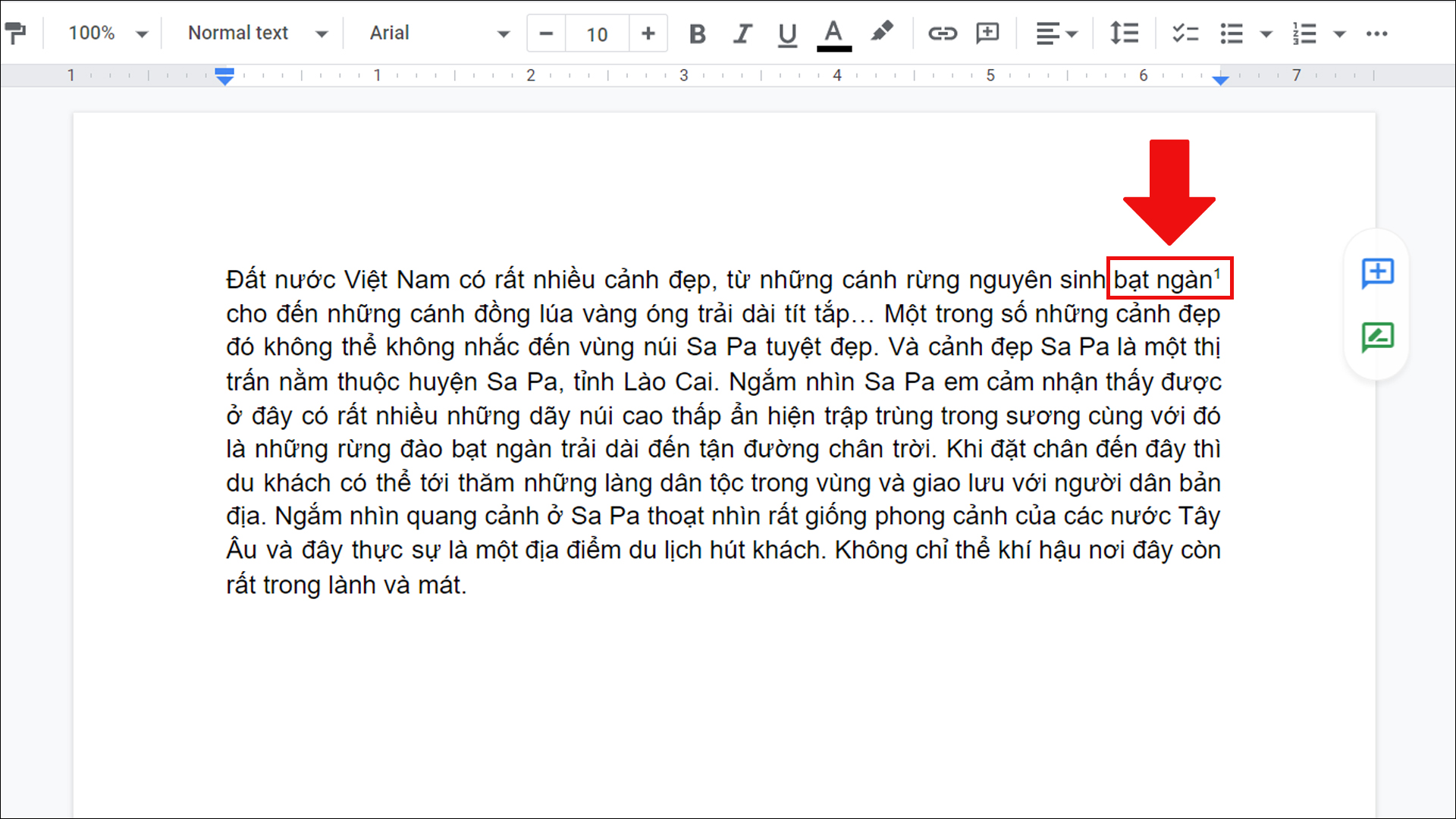1456x819 pixels.
Task: Click the insert link icon
Action: coord(942,33)
